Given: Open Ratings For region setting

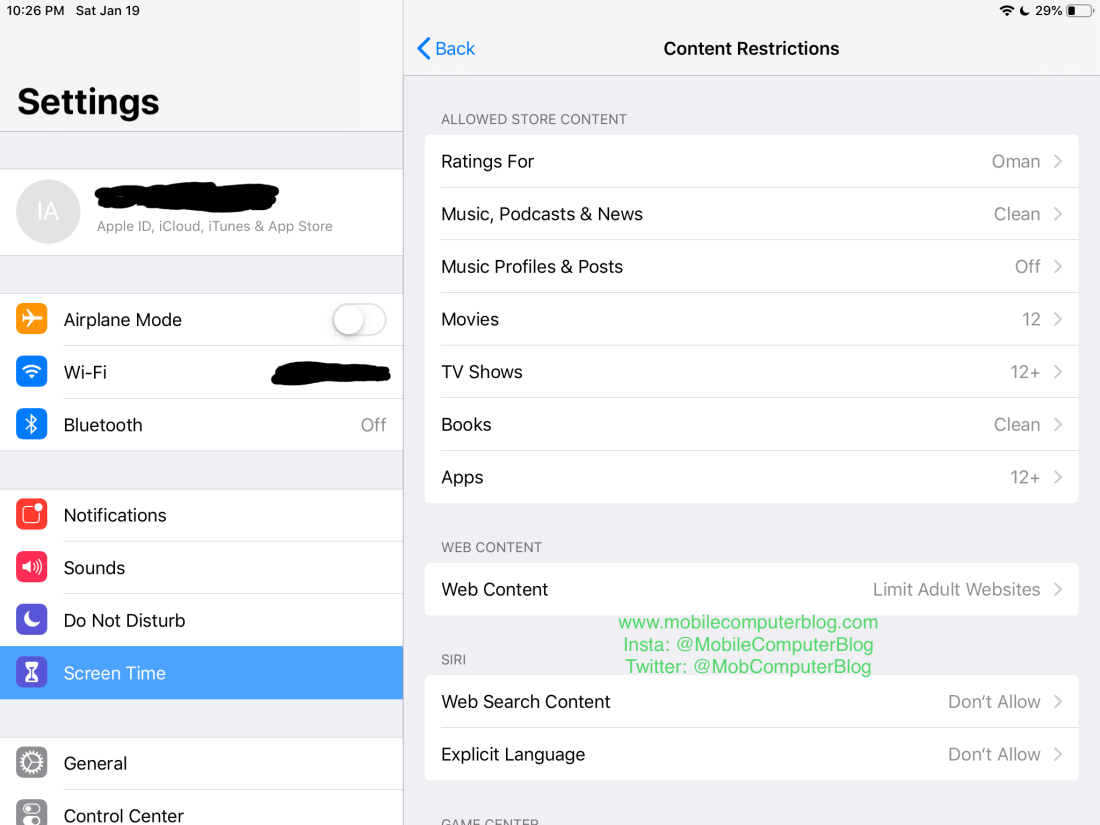Looking at the screenshot, I should coord(751,161).
